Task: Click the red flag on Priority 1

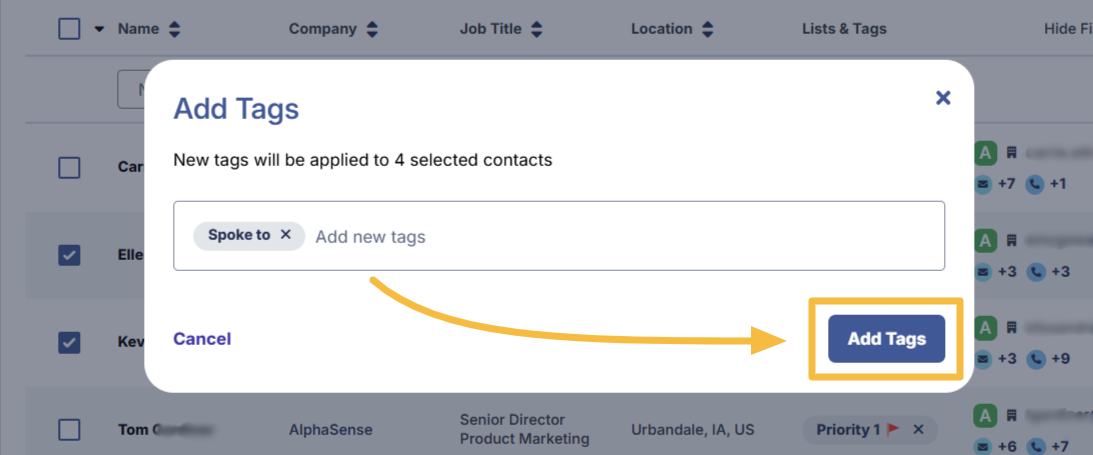Action: [893, 429]
